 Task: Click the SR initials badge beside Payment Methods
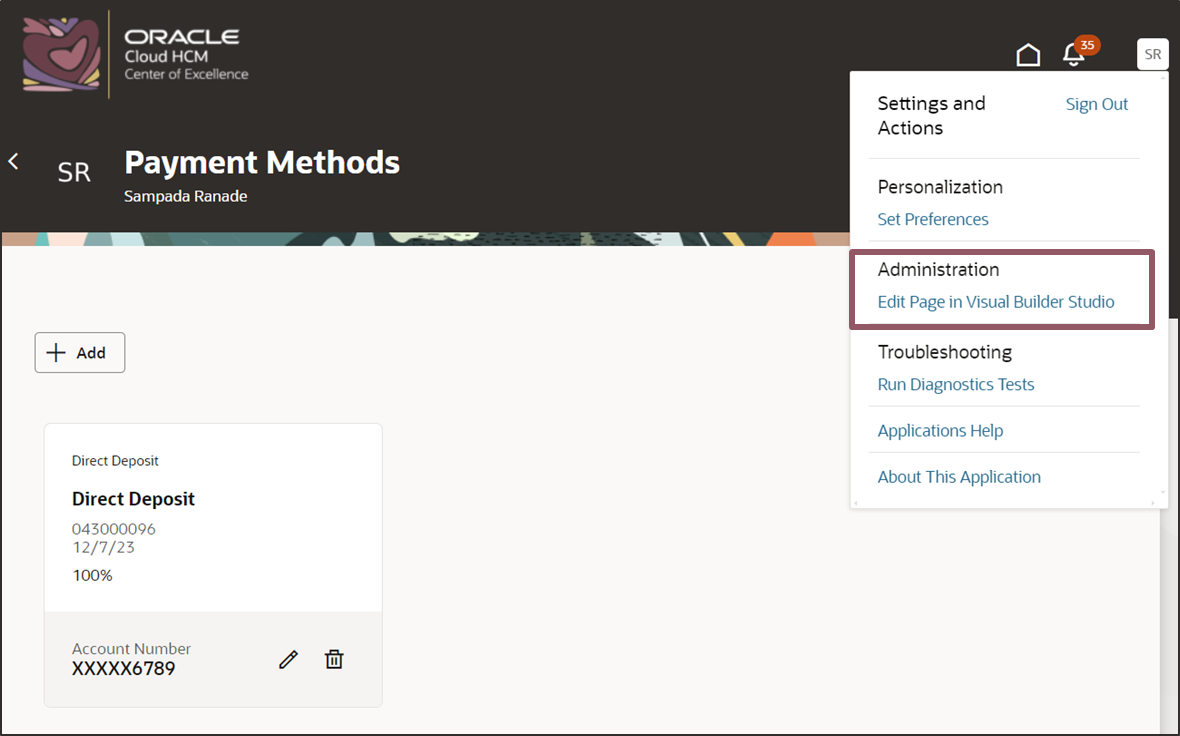(74, 172)
